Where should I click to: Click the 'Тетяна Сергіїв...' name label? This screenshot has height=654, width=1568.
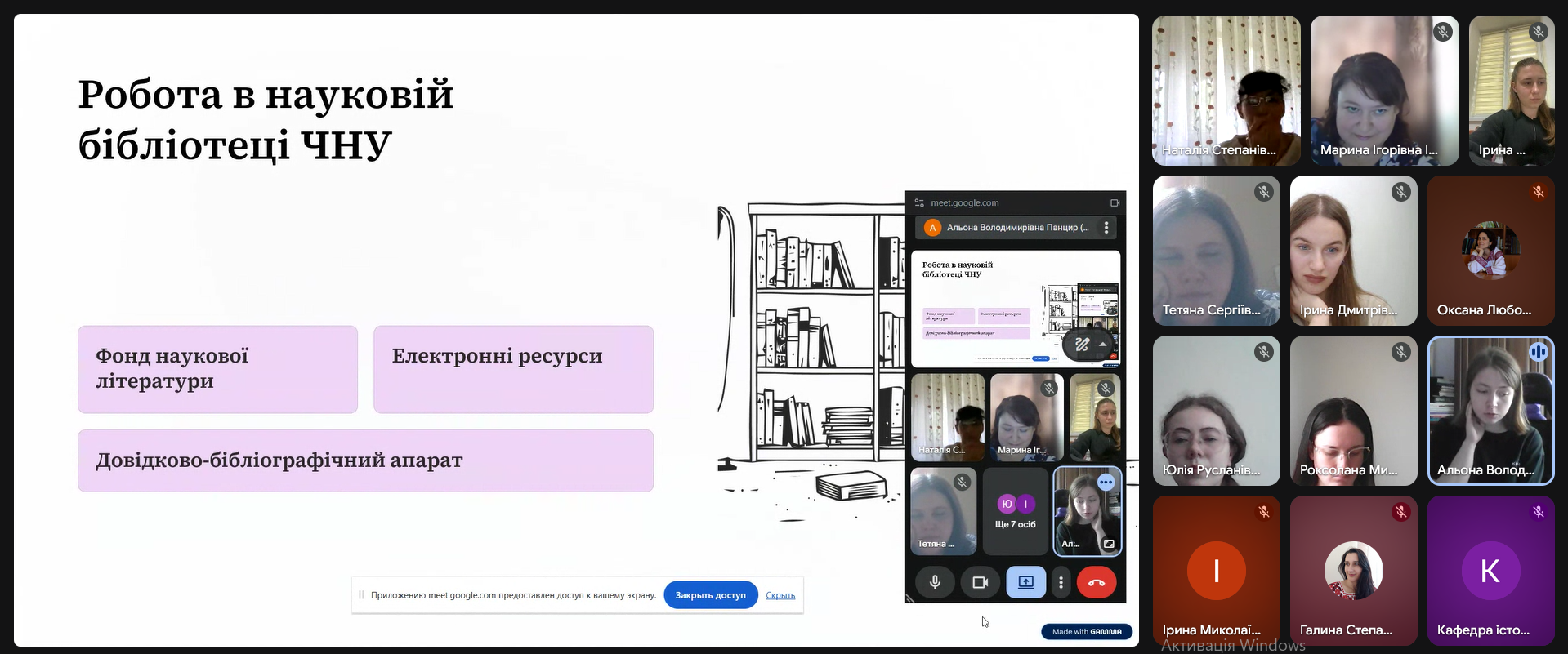click(1211, 310)
